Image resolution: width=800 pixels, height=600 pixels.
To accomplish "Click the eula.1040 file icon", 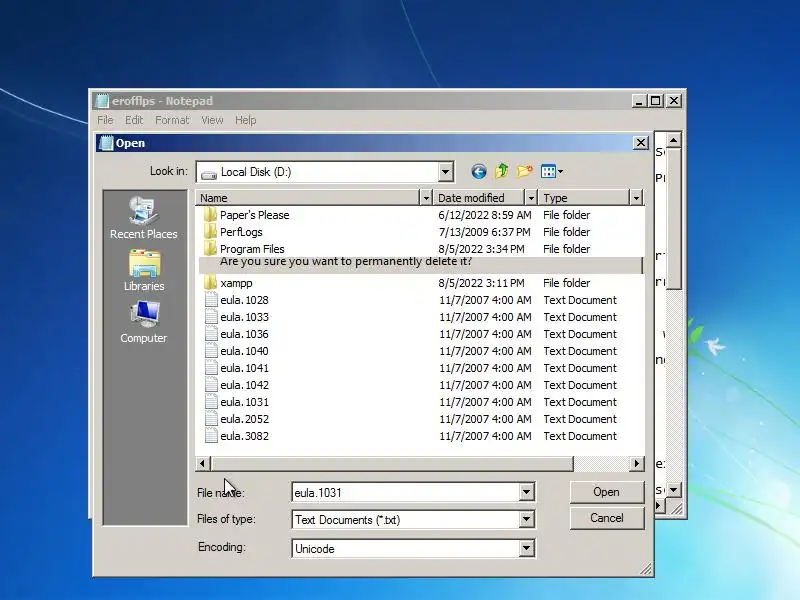I will pyautogui.click(x=211, y=351).
